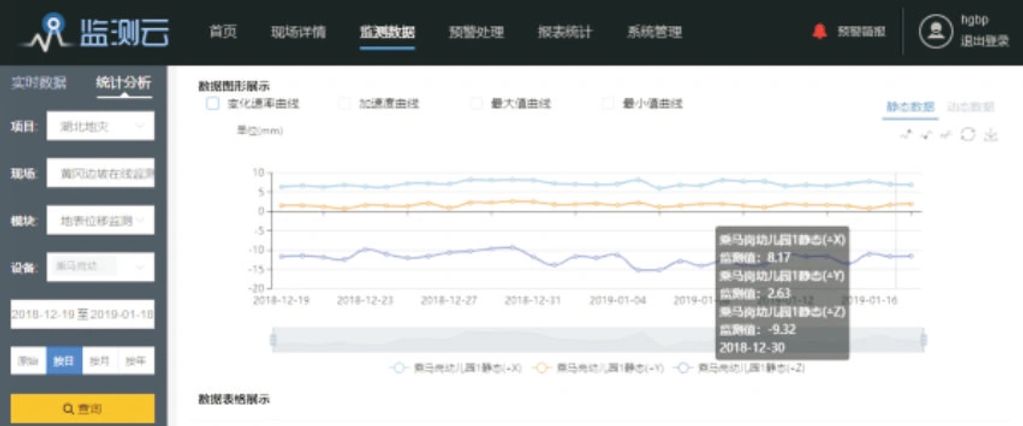Image resolution: width=1023 pixels, height=426 pixels.
Task: Click the left handle of chart zoom slider
Action: pos(273,340)
